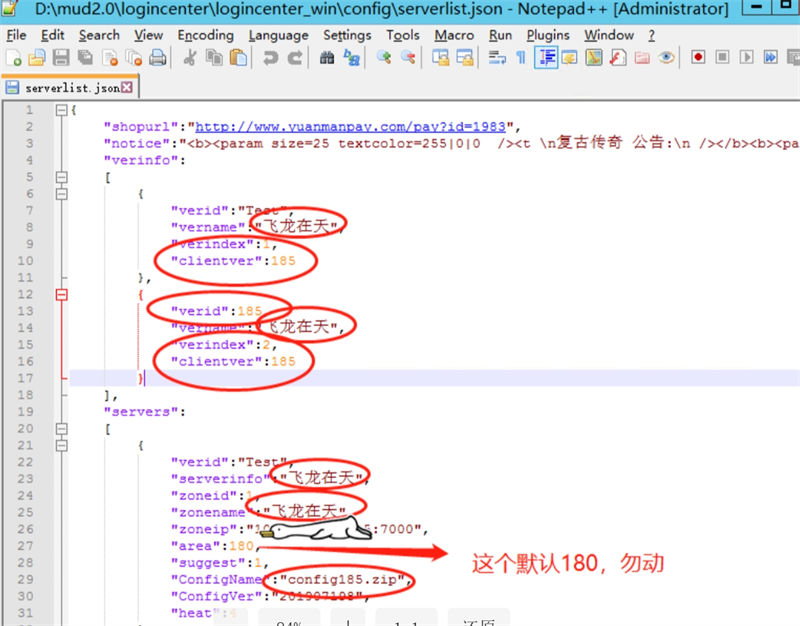Open the Encoding menu
Viewport: 800px width, 626px height.
(205, 35)
